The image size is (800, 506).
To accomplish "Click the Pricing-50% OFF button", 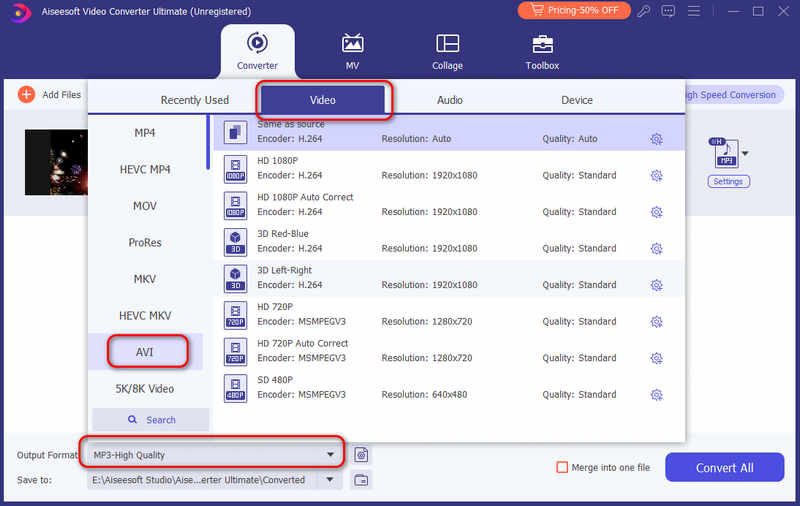I will (x=574, y=10).
